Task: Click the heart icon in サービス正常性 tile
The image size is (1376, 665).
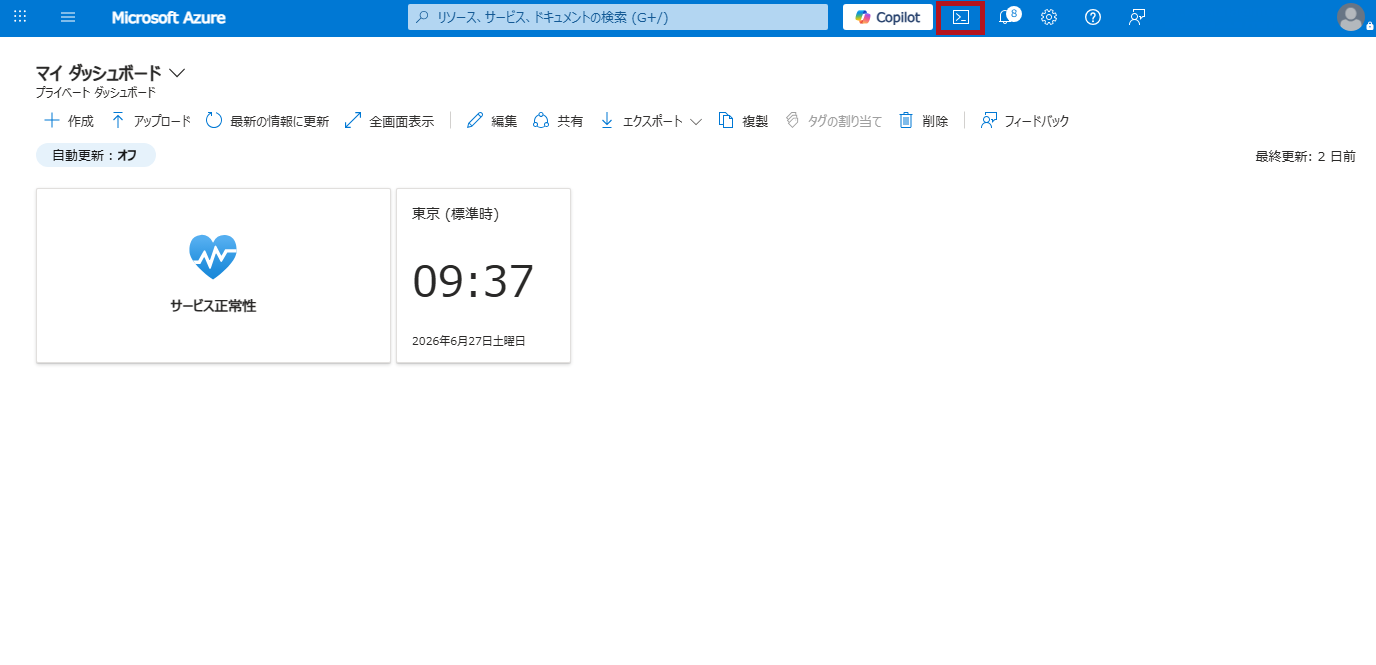Action: coord(213,257)
